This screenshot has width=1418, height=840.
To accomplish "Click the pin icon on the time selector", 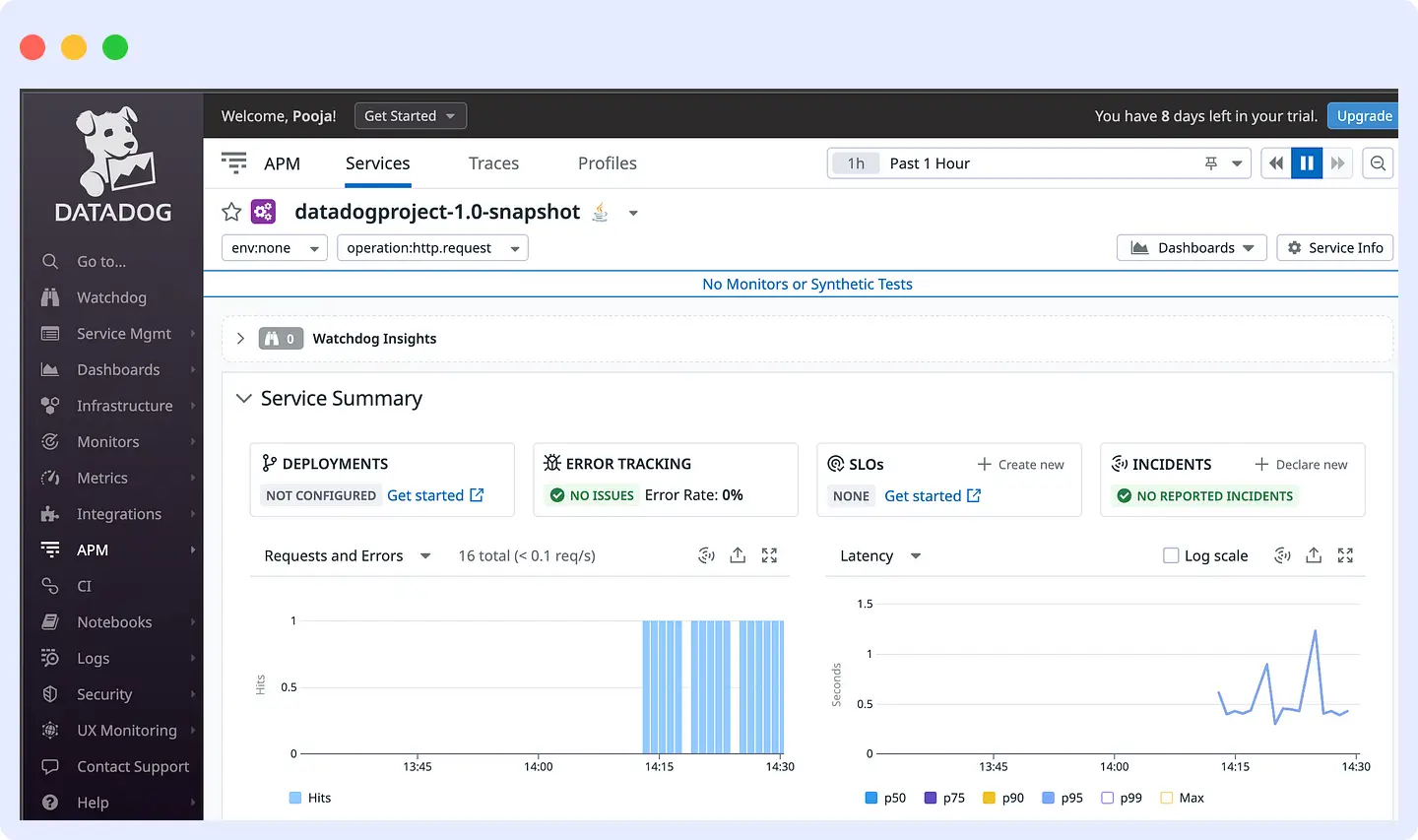I will (x=1210, y=162).
